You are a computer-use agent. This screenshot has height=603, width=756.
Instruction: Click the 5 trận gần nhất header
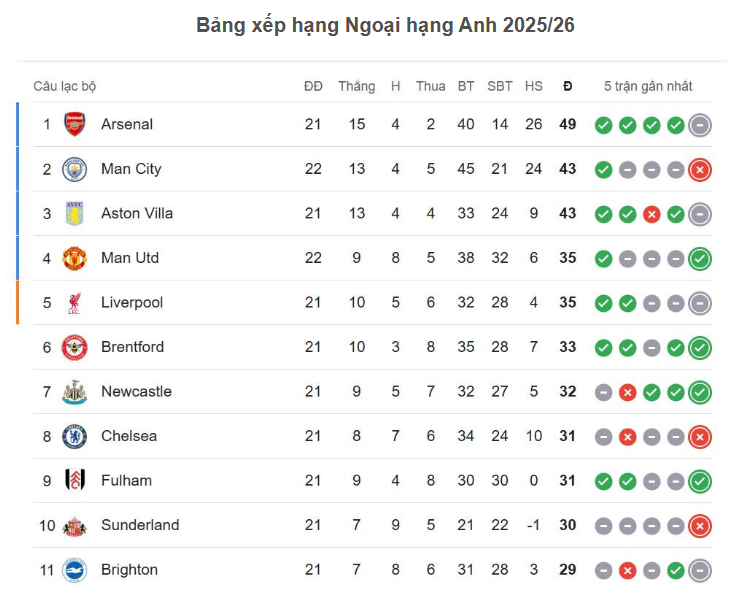tap(648, 87)
